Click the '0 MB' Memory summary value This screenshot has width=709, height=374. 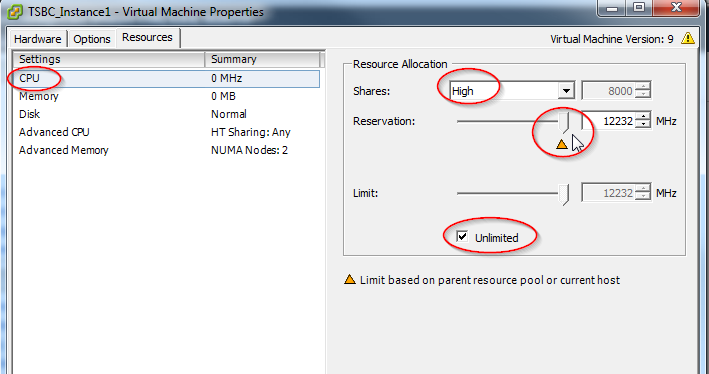point(223,96)
